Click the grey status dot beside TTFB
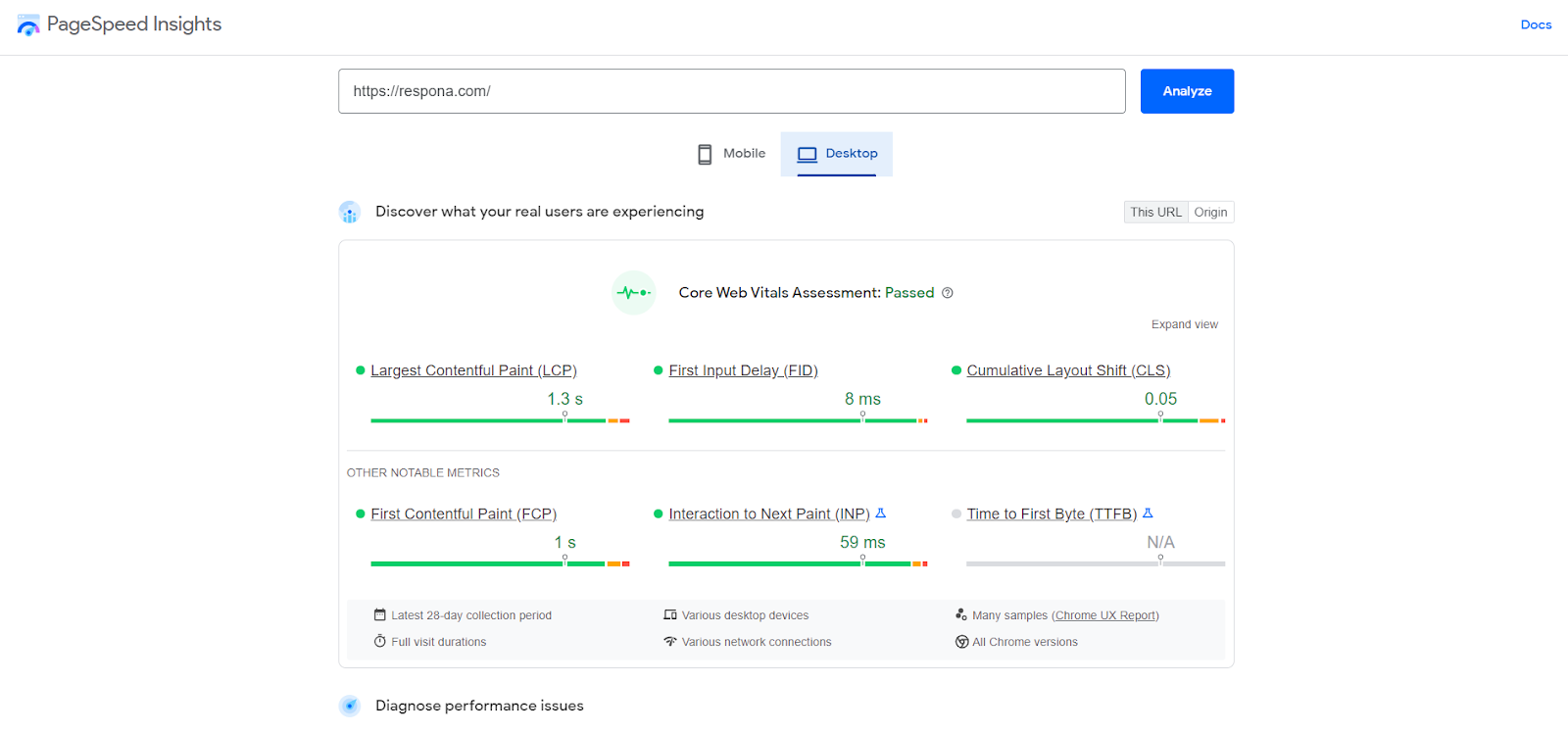The width and height of the screenshot is (1568, 733). (x=956, y=513)
